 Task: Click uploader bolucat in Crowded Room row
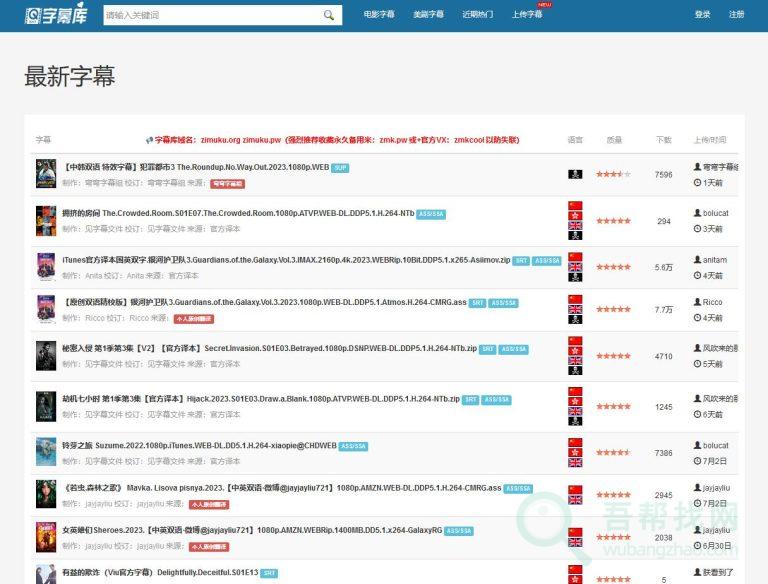tap(715, 213)
